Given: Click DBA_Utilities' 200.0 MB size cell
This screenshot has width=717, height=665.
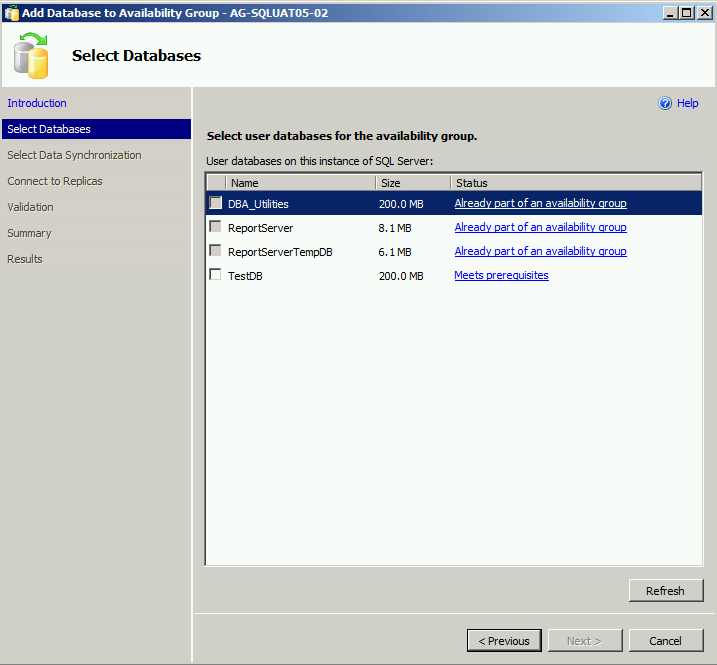Looking at the screenshot, I should point(401,204).
